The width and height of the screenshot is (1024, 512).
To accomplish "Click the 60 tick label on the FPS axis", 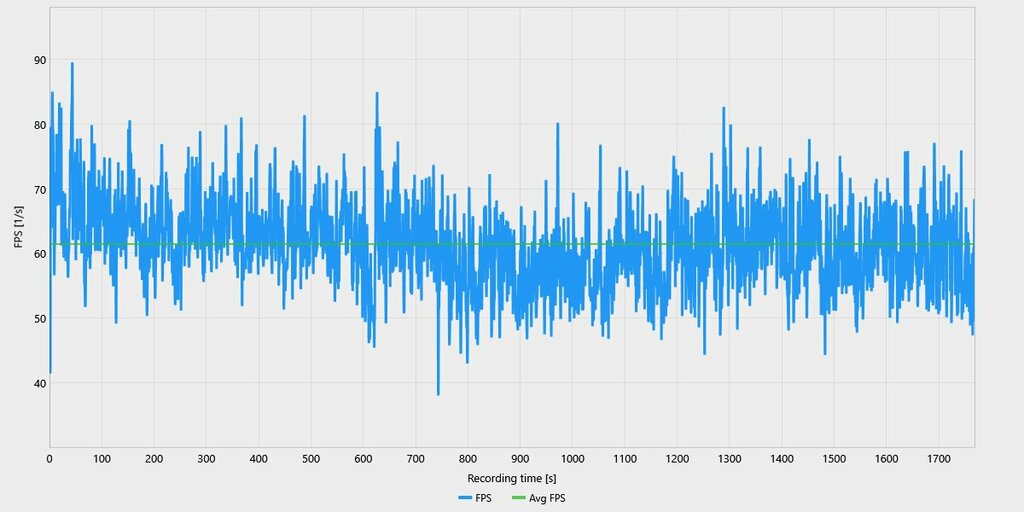I will 39,254.
